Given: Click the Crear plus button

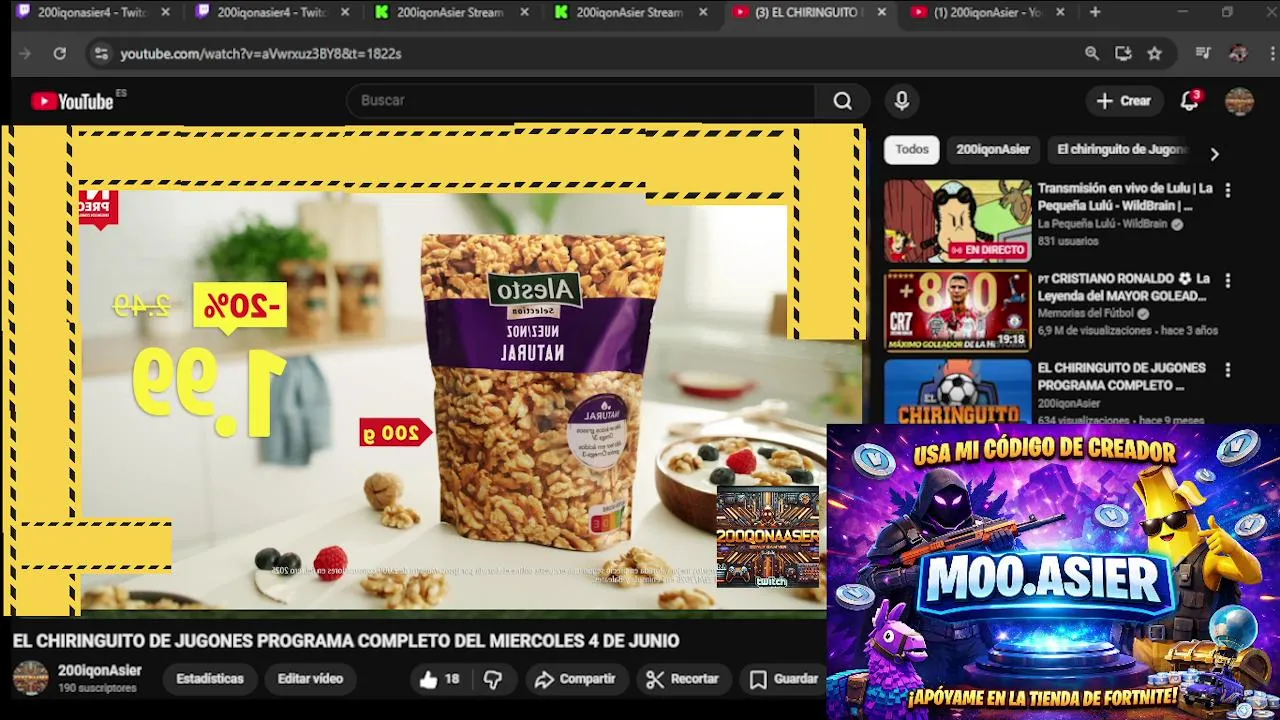Looking at the screenshot, I should [1123, 101].
